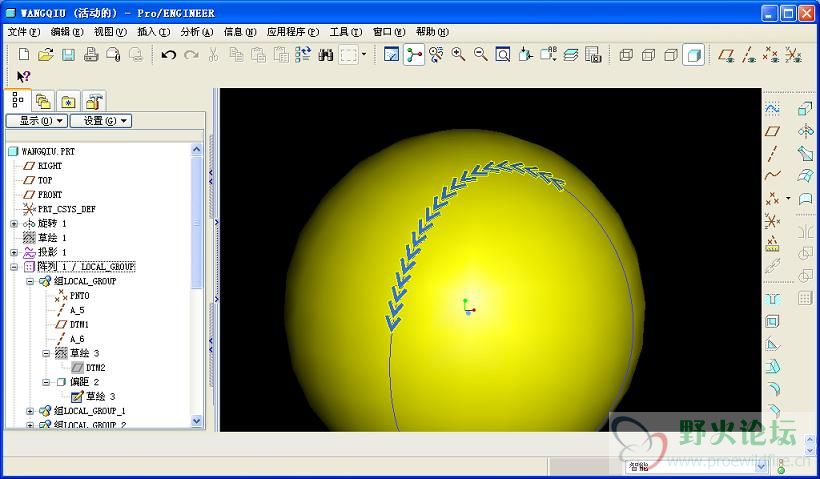Open the 文件(F) menu
The height and width of the screenshot is (479, 820).
point(24,32)
